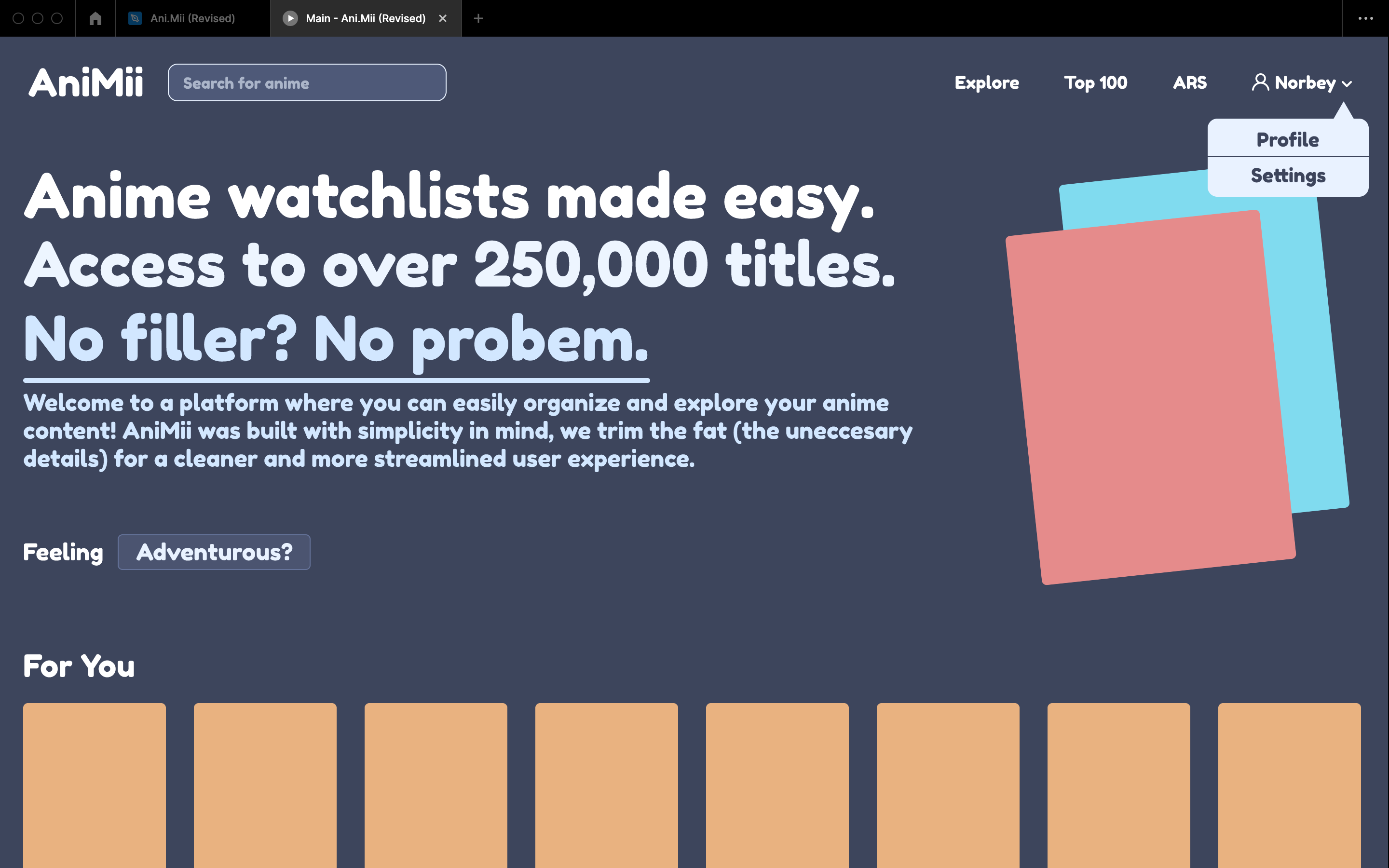This screenshot has height=868, width=1389.
Task: Open a new tab with plus icon
Action: (x=478, y=18)
